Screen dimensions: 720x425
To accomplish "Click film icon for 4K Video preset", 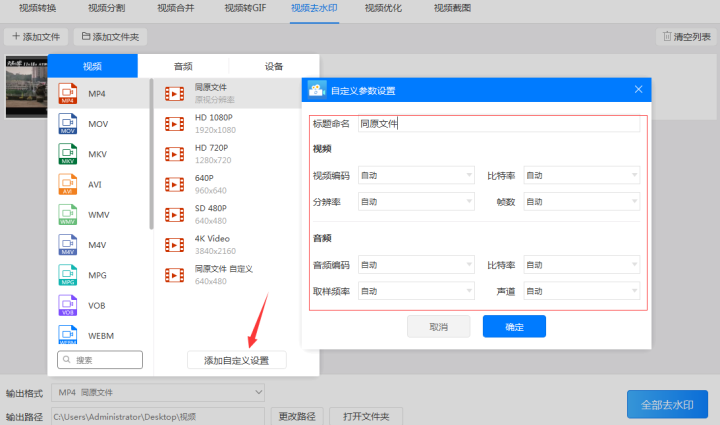I will (x=174, y=245).
